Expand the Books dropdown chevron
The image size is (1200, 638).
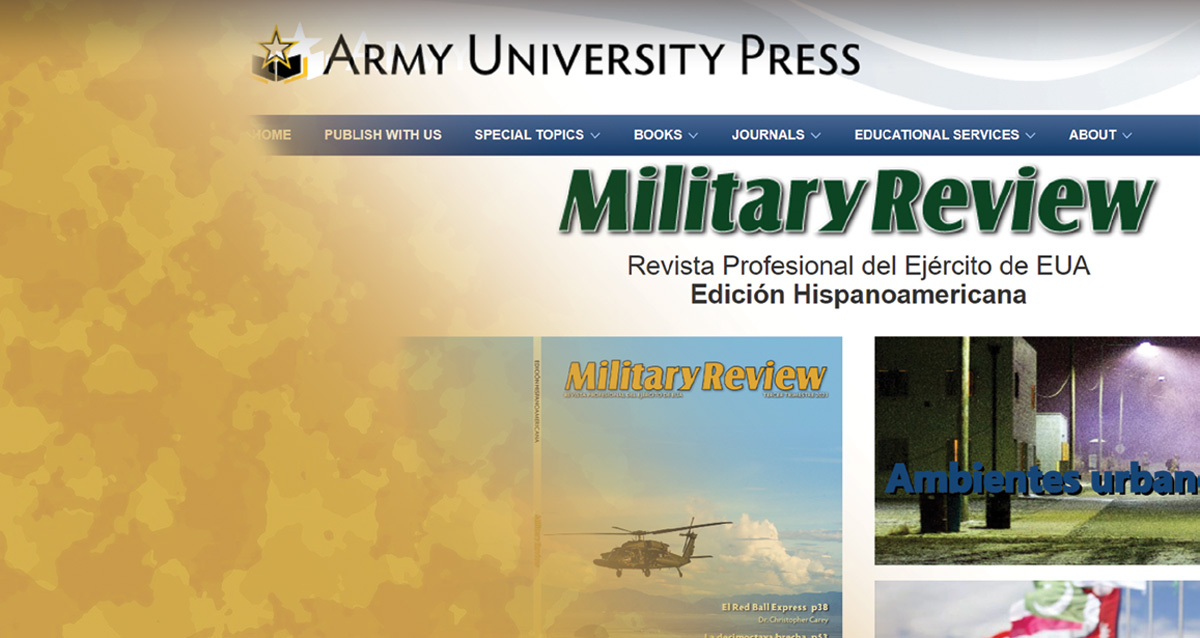(x=693, y=135)
